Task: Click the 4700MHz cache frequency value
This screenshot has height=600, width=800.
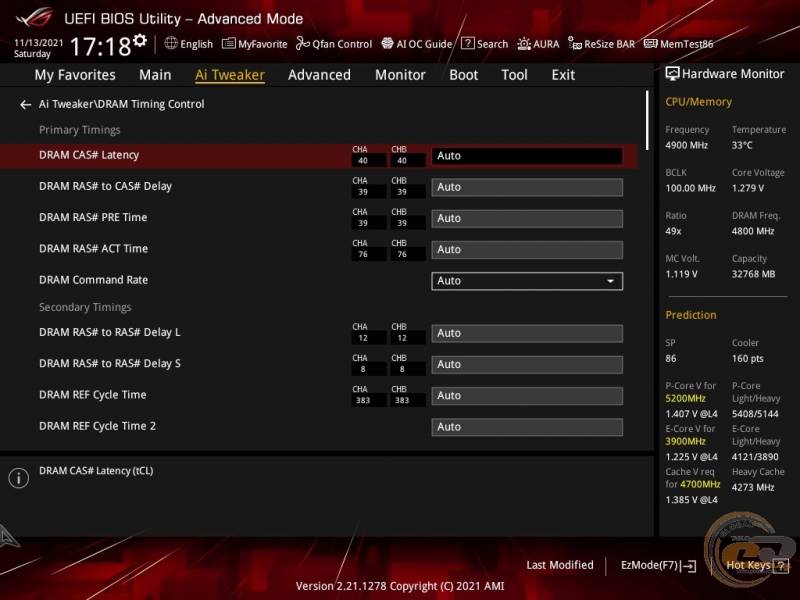Action: coord(700,484)
